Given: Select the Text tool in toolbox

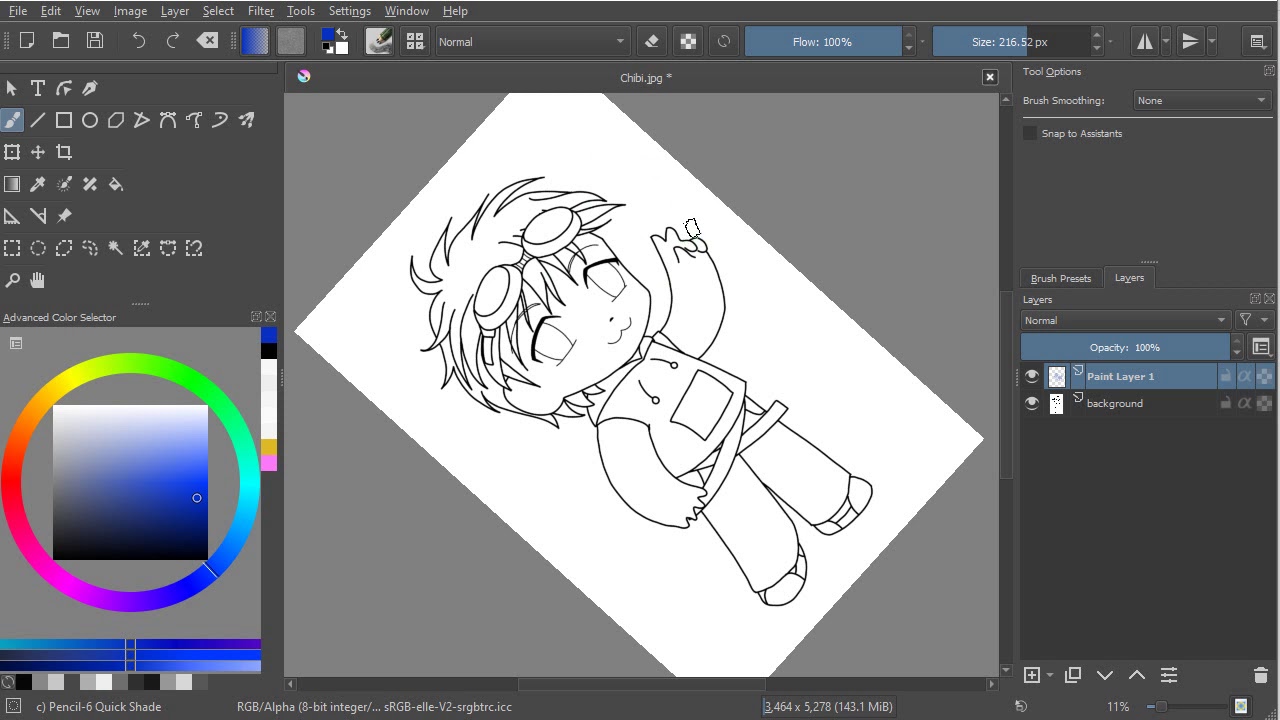Looking at the screenshot, I should (x=38, y=88).
